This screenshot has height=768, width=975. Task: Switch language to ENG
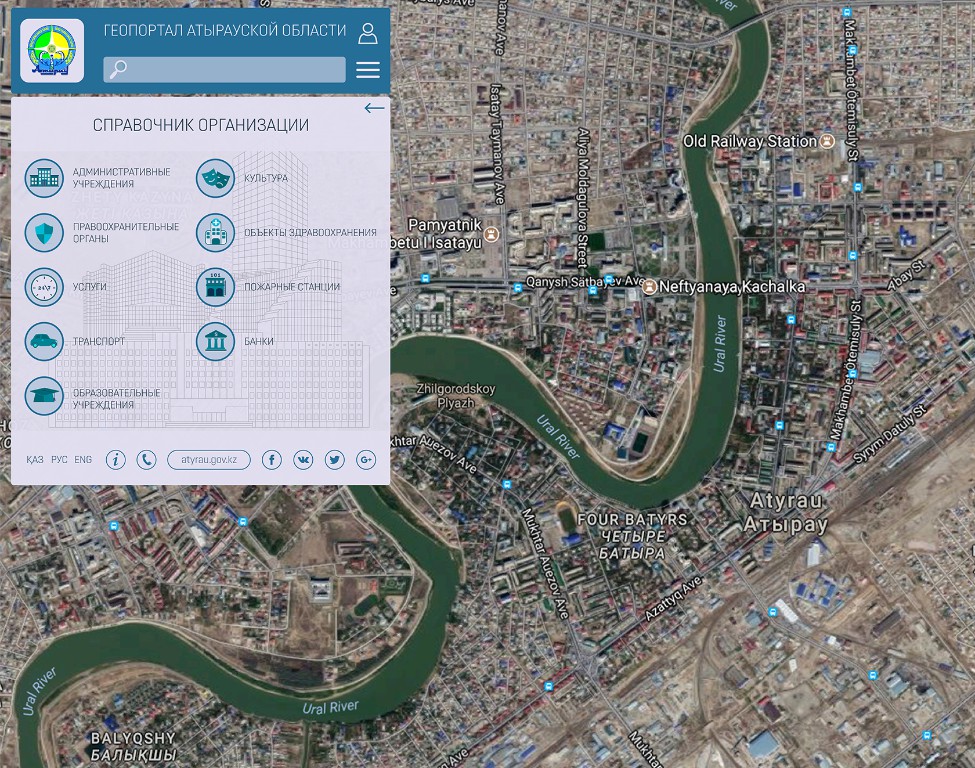coord(83,460)
